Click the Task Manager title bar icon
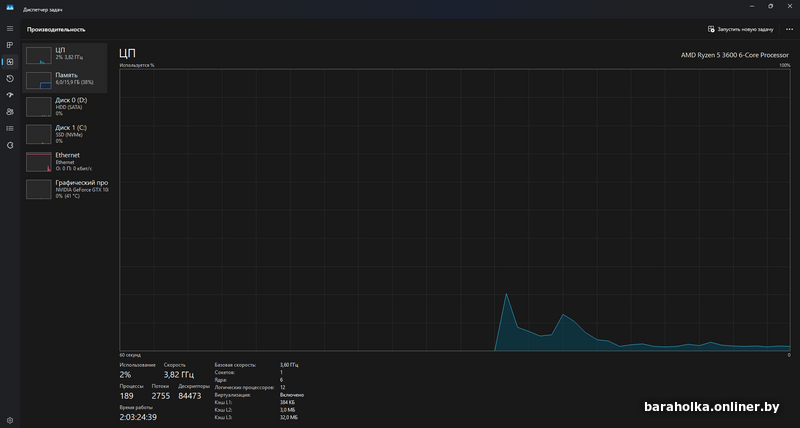This screenshot has height=428, width=800. tap(10, 7)
